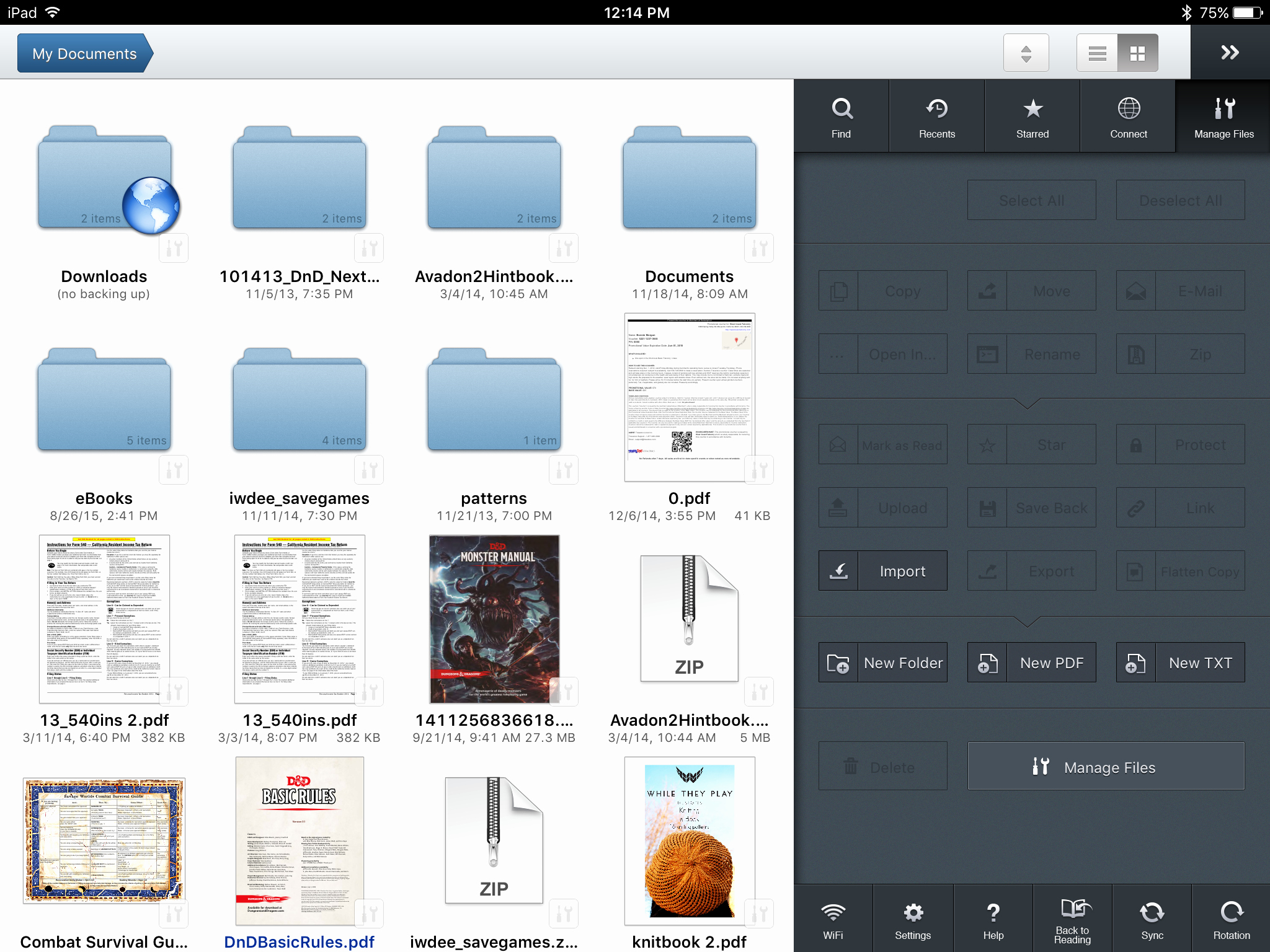Screen dimensions: 1270x952
Task: Switch to grid view
Action: (x=1137, y=53)
